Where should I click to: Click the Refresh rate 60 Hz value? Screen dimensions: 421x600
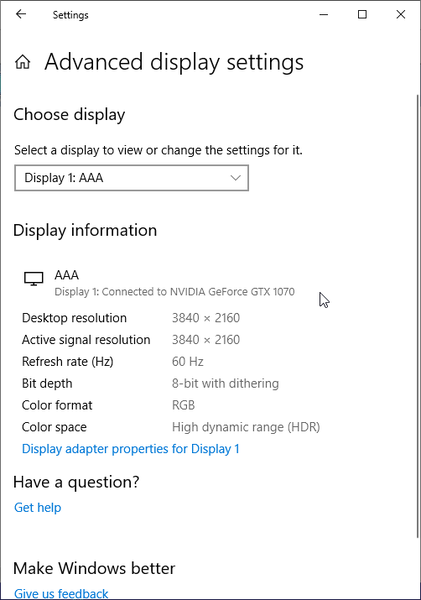(188, 362)
